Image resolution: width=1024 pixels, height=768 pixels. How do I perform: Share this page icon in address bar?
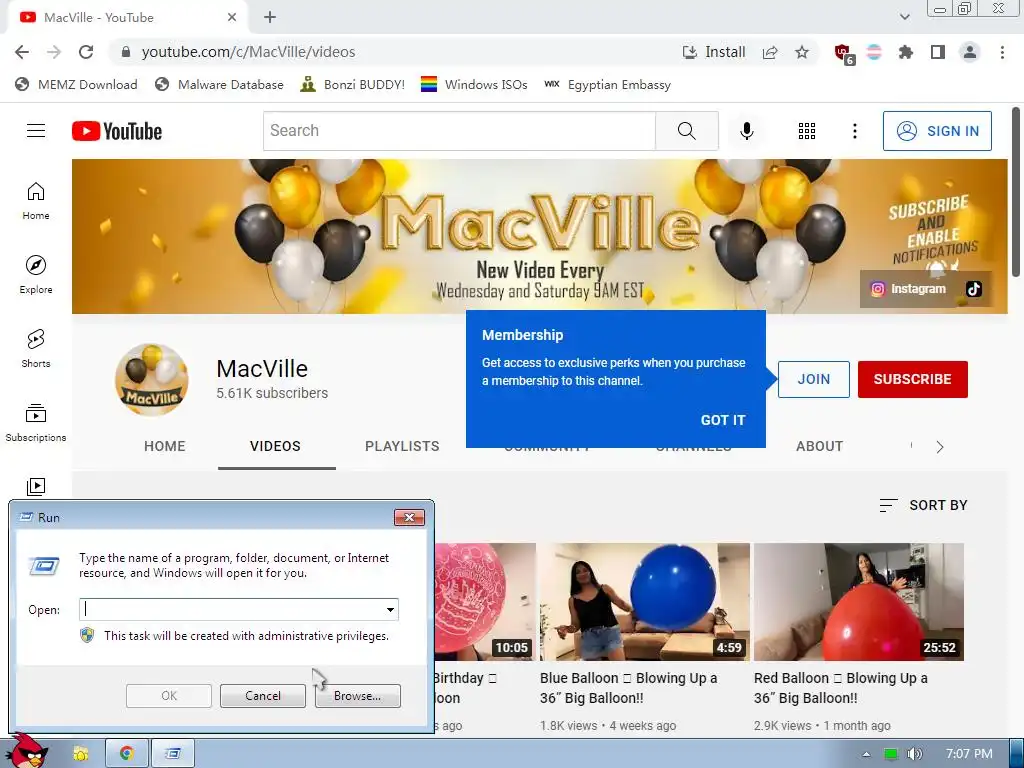[770, 52]
